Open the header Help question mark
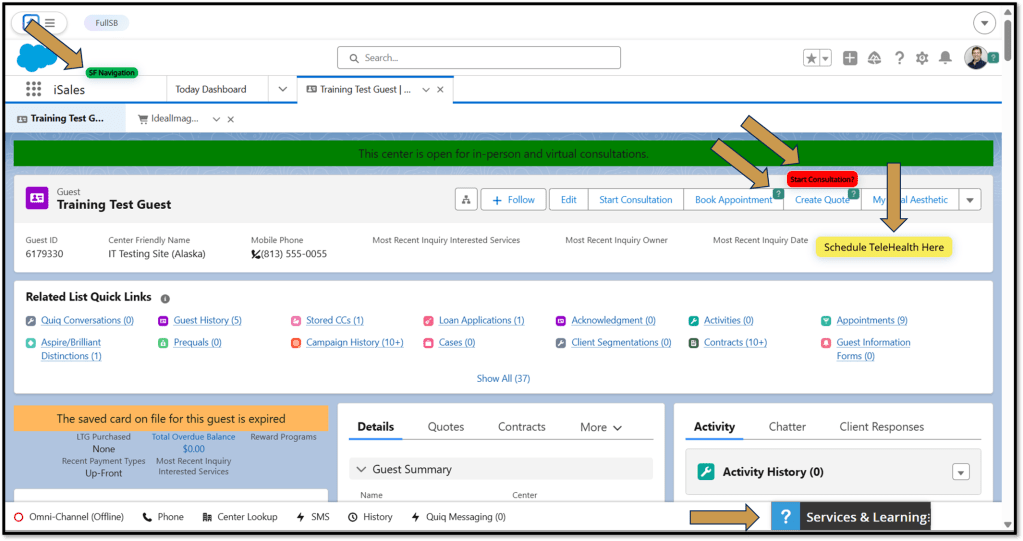This screenshot has width=1023, height=541. [x=899, y=58]
